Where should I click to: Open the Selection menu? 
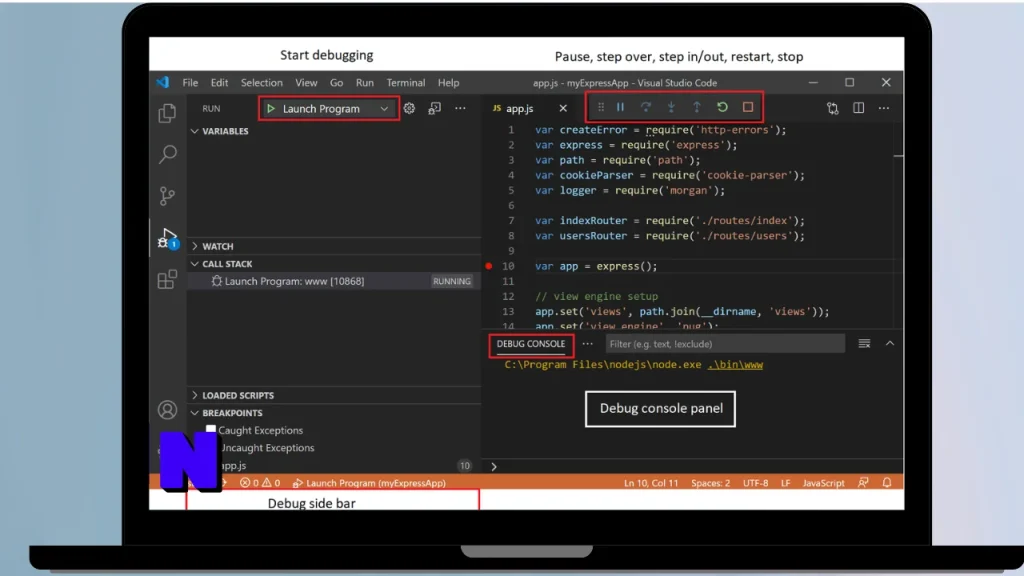(x=261, y=83)
